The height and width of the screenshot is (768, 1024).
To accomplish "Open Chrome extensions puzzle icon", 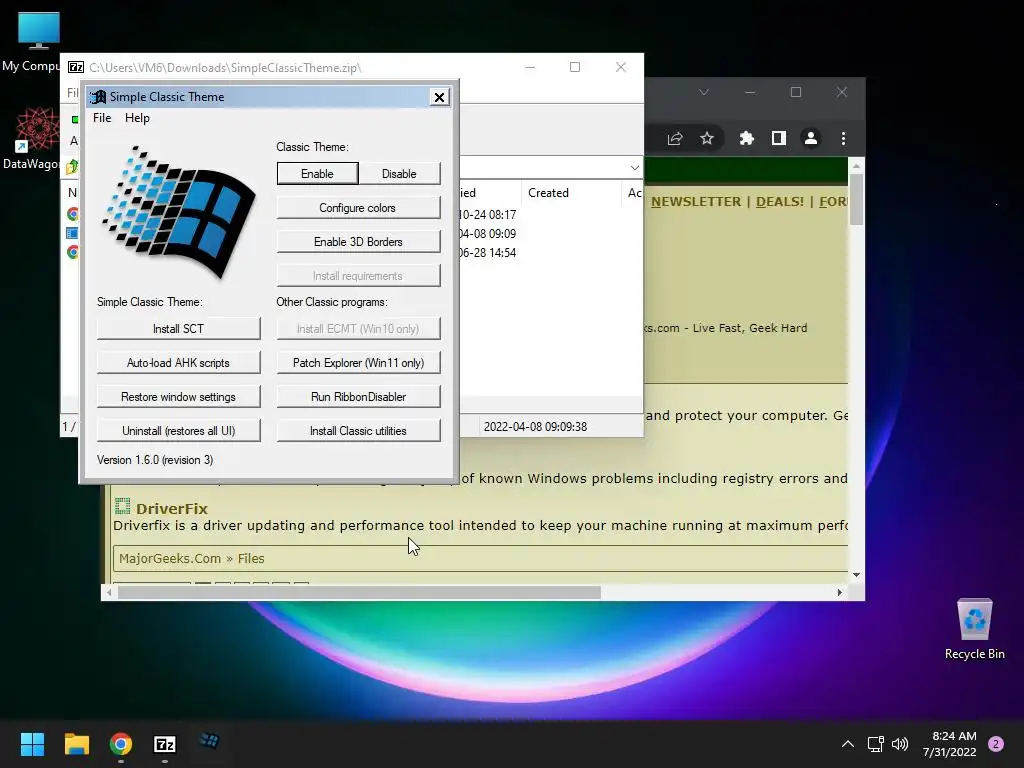I will point(746,138).
